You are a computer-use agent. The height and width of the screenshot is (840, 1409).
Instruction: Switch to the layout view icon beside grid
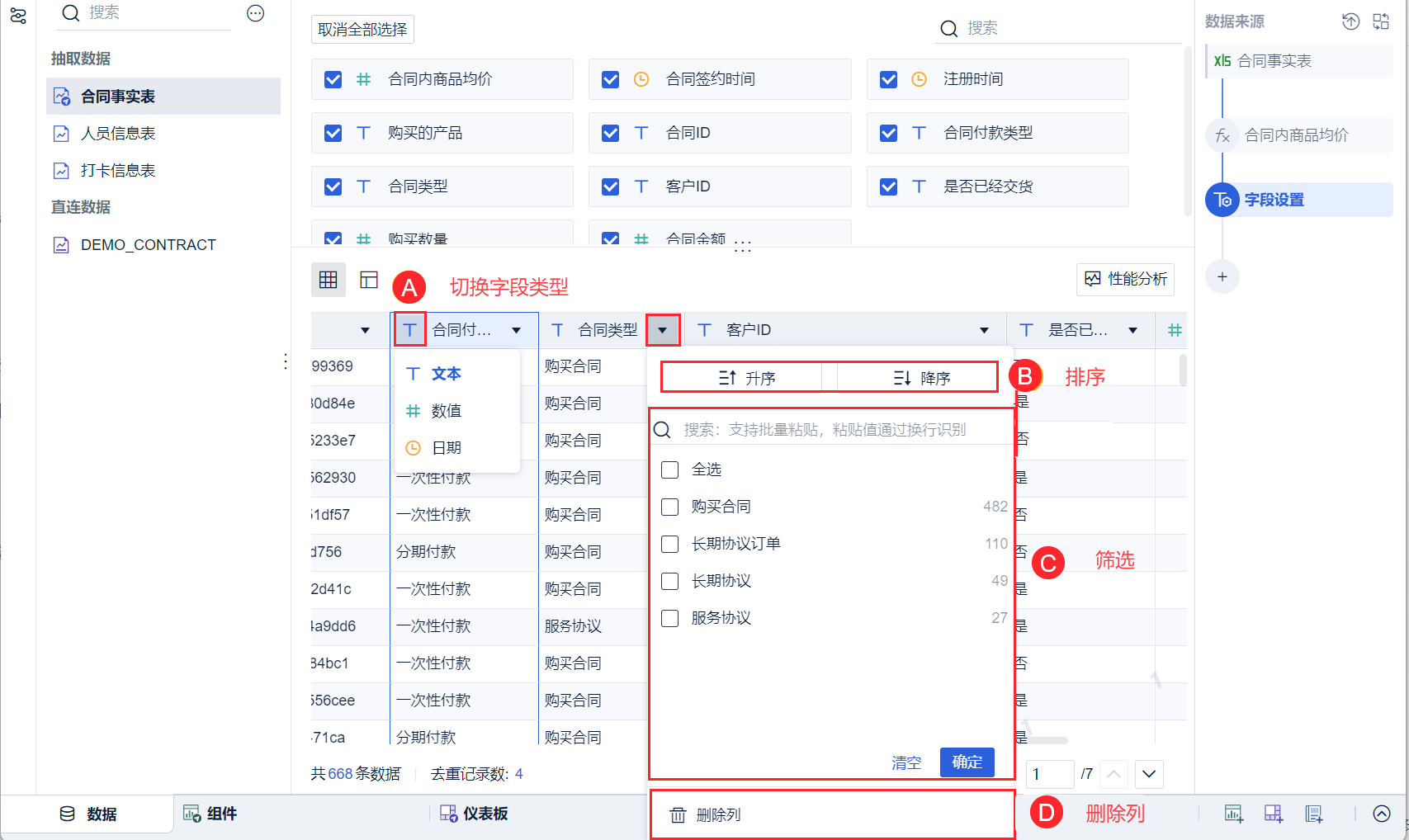tap(369, 280)
